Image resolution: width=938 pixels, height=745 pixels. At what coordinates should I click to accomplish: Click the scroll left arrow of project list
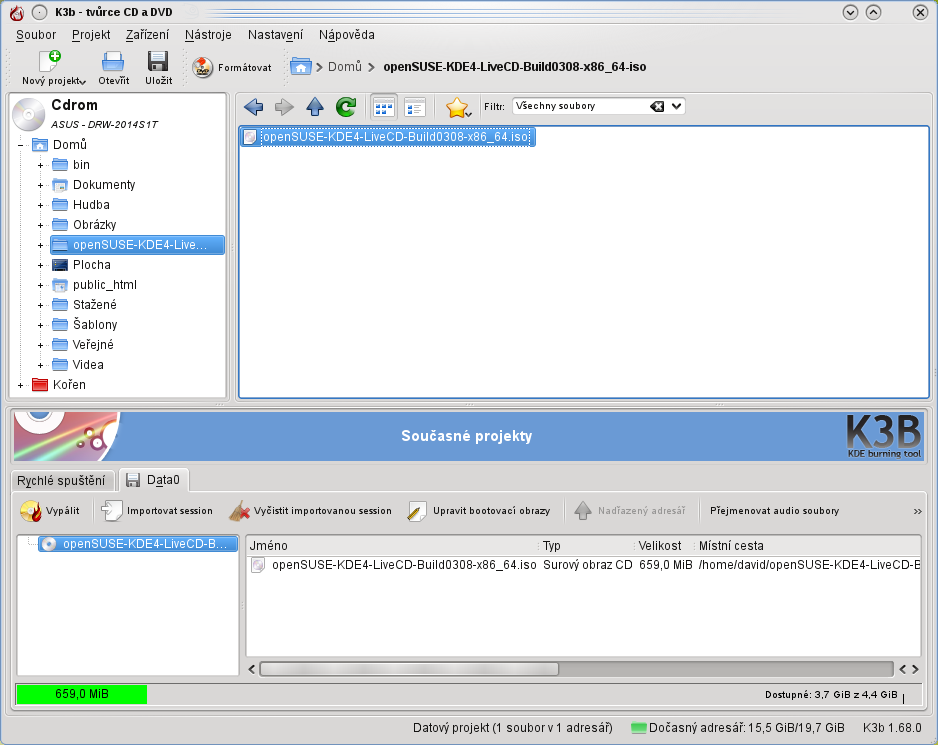(x=252, y=669)
